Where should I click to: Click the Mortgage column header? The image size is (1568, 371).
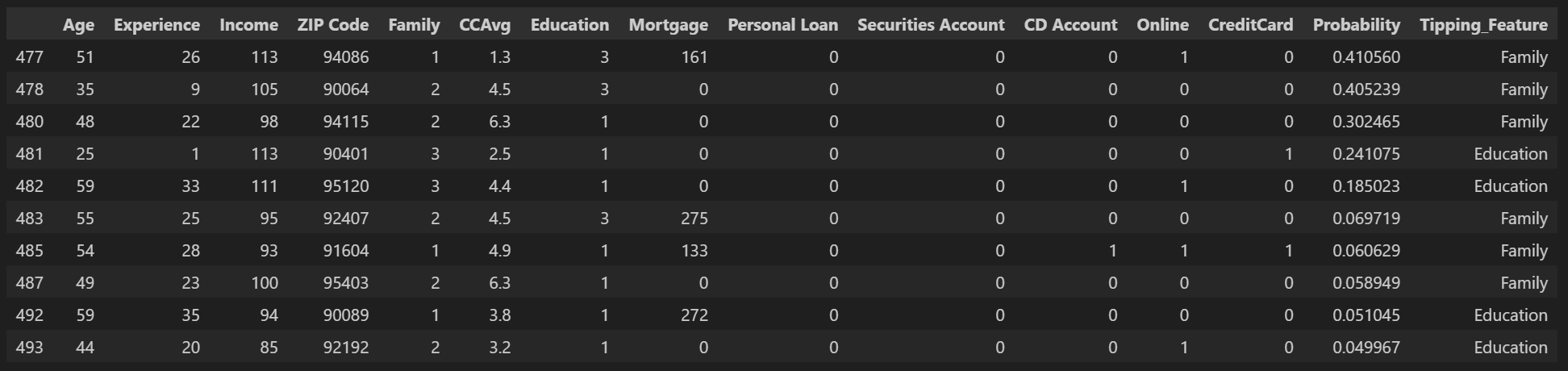pyautogui.click(x=668, y=25)
